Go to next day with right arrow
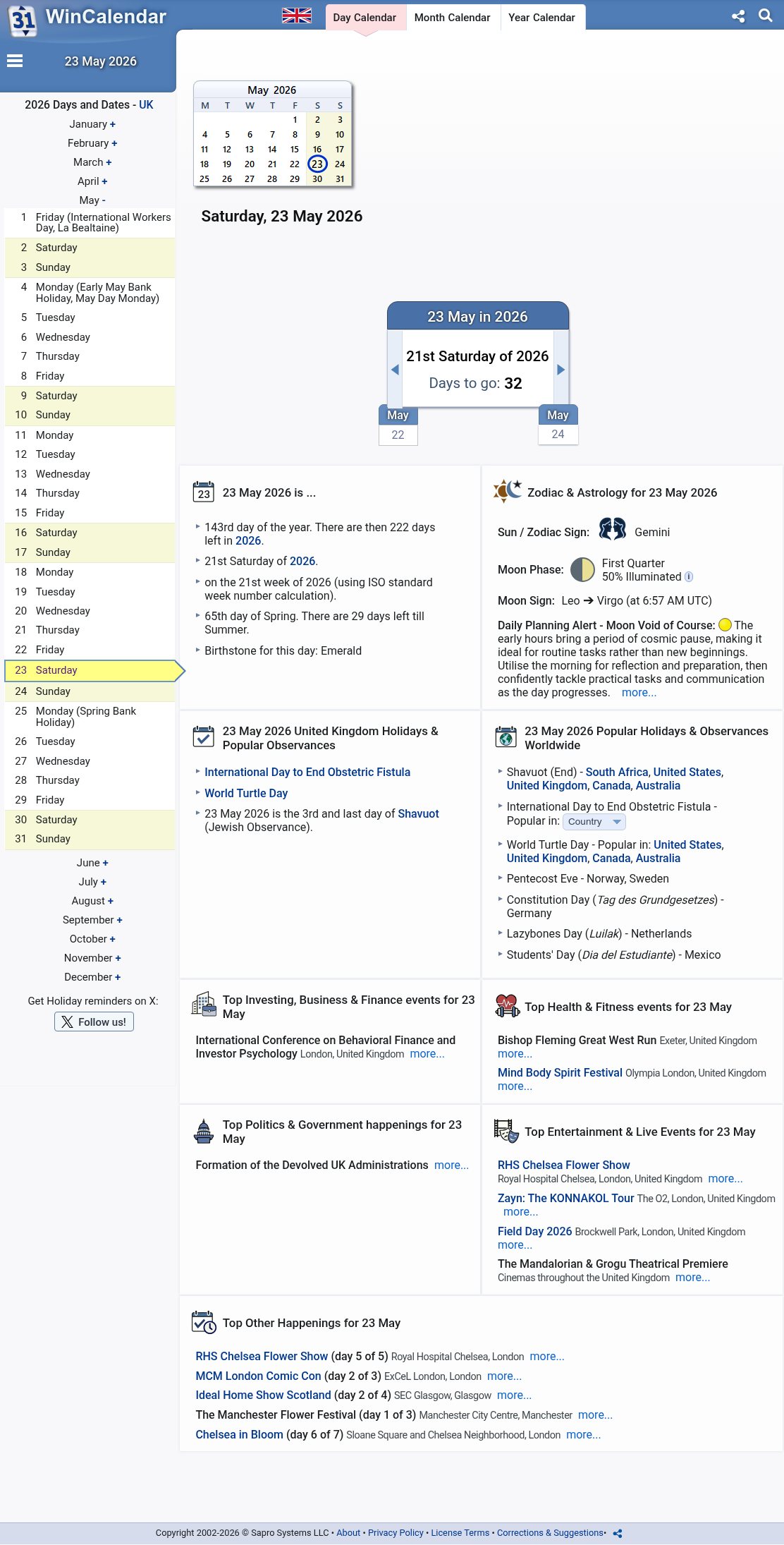The height and width of the screenshot is (1545, 784). (x=561, y=370)
